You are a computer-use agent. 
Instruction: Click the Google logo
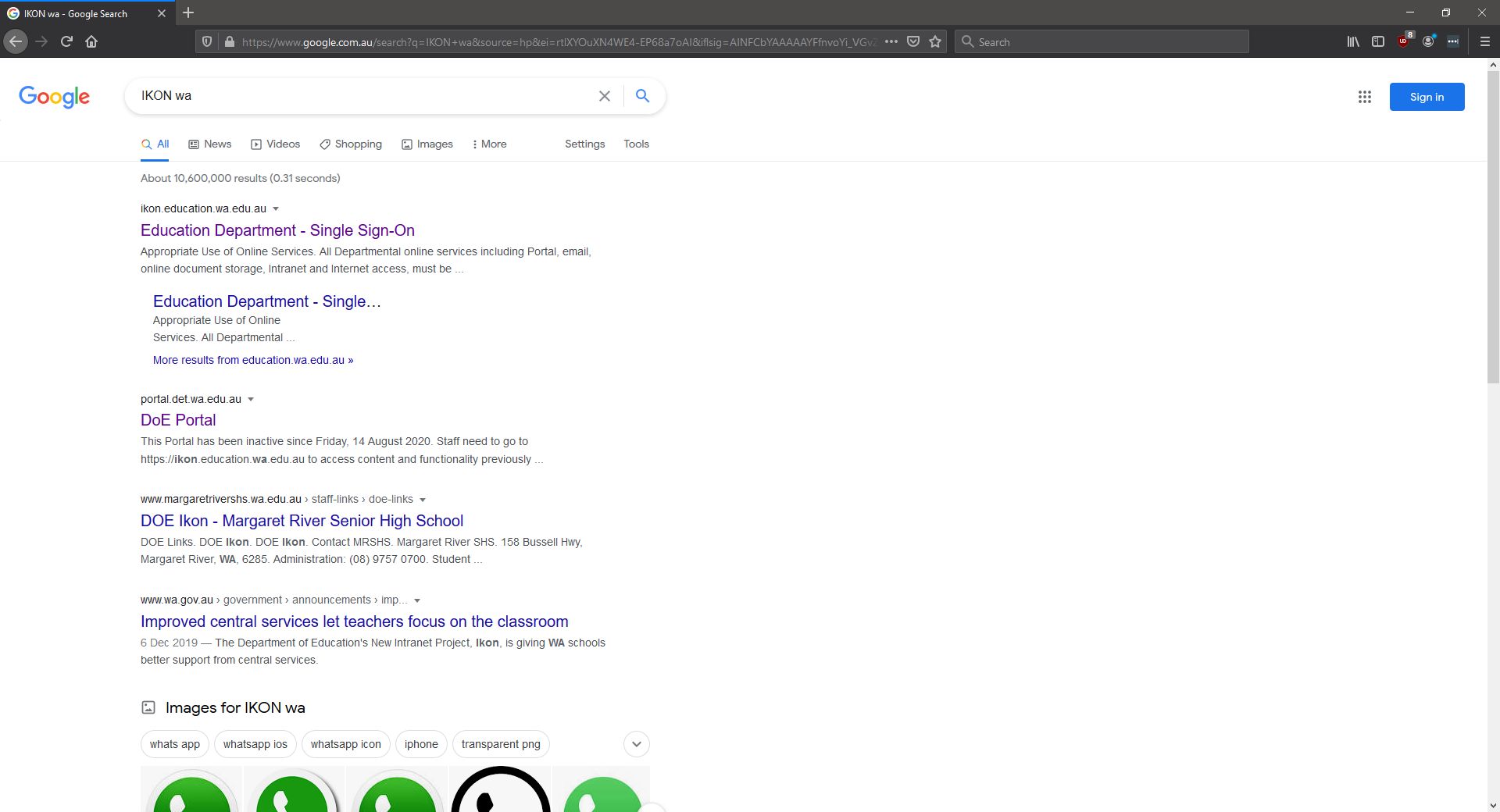(x=55, y=97)
